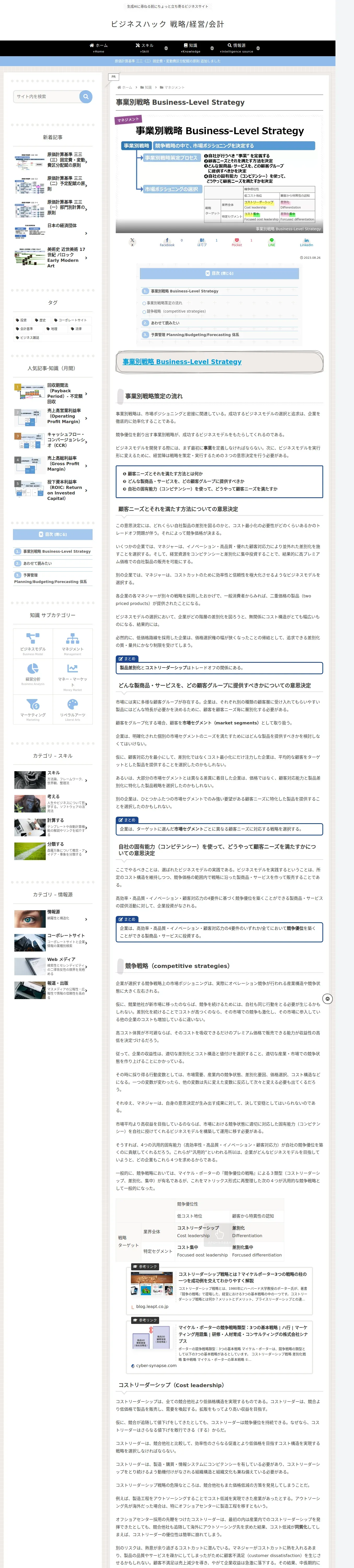354x1568 pixels.
Task: Share the article on X
Action: click(x=132, y=242)
